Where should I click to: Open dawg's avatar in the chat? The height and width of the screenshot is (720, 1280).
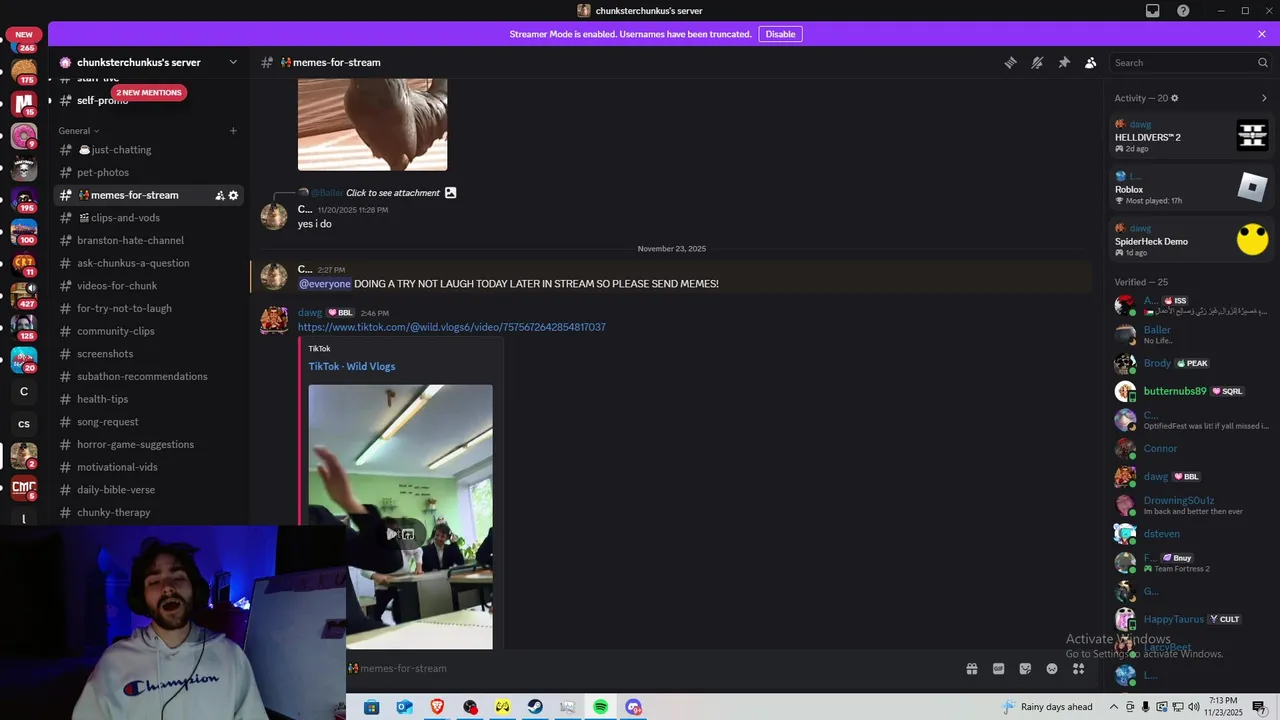click(274, 321)
